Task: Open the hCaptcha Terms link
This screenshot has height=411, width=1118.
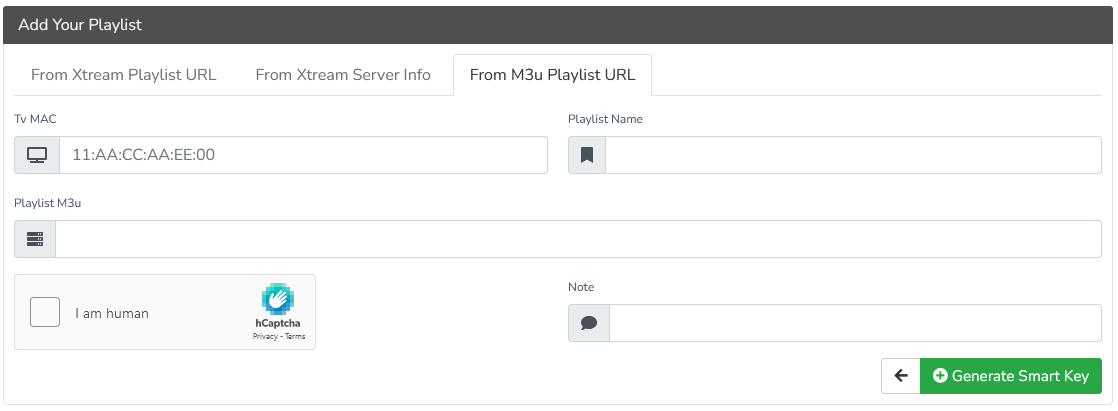Action: (x=295, y=337)
